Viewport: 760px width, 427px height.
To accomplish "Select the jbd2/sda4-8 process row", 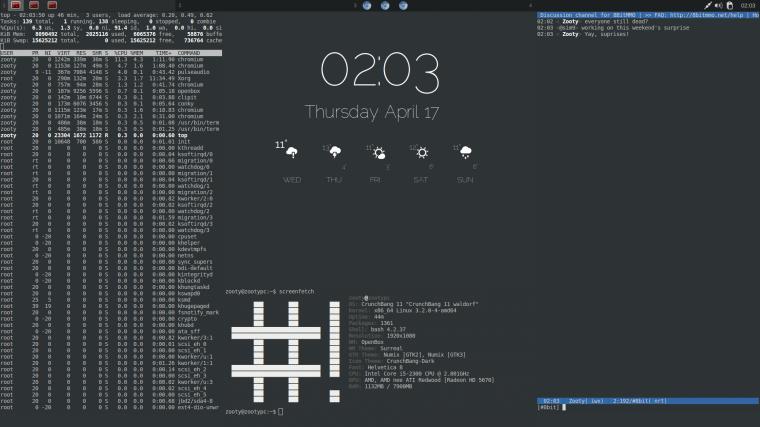I will [111, 401].
